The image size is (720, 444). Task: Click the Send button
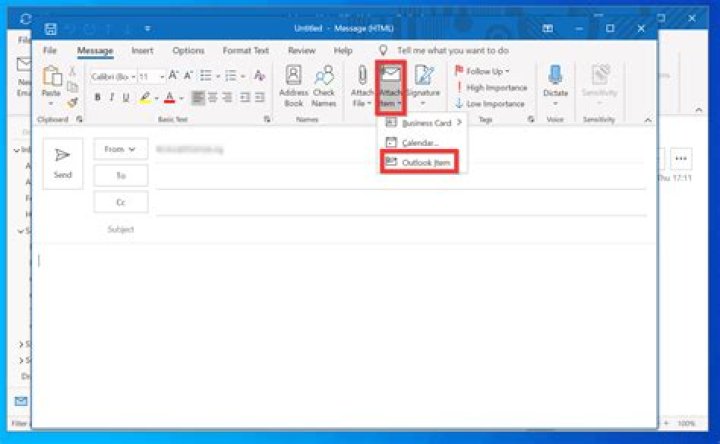pyautogui.click(x=62, y=163)
